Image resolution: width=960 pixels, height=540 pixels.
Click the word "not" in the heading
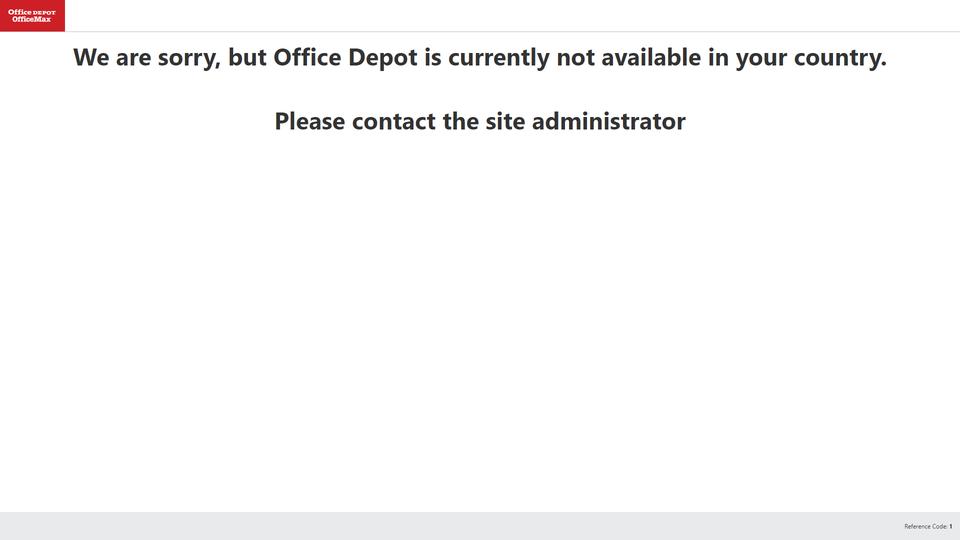[x=576, y=58]
